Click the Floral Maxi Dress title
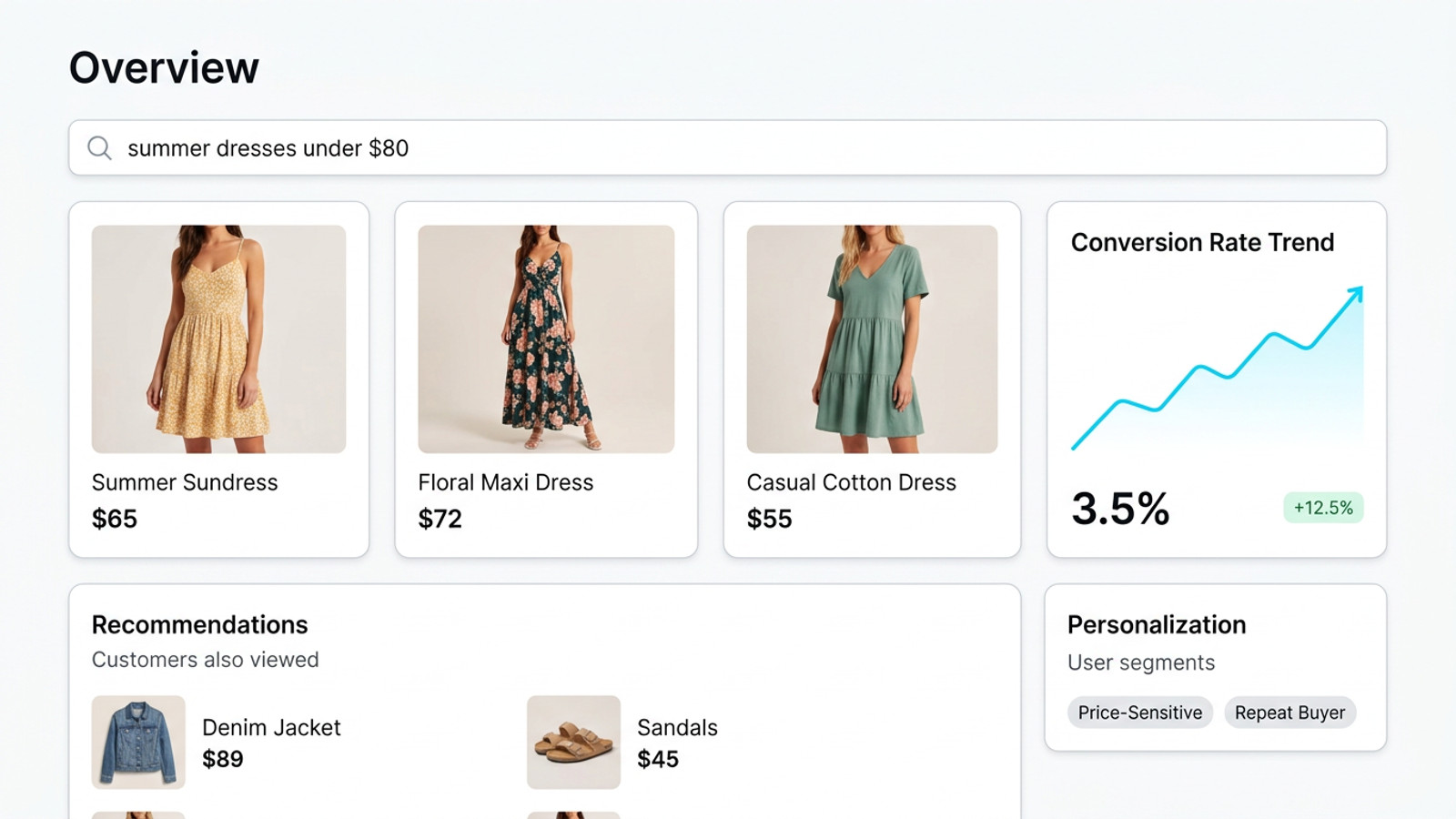Screen dimensions: 1456x819 [505, 482]
